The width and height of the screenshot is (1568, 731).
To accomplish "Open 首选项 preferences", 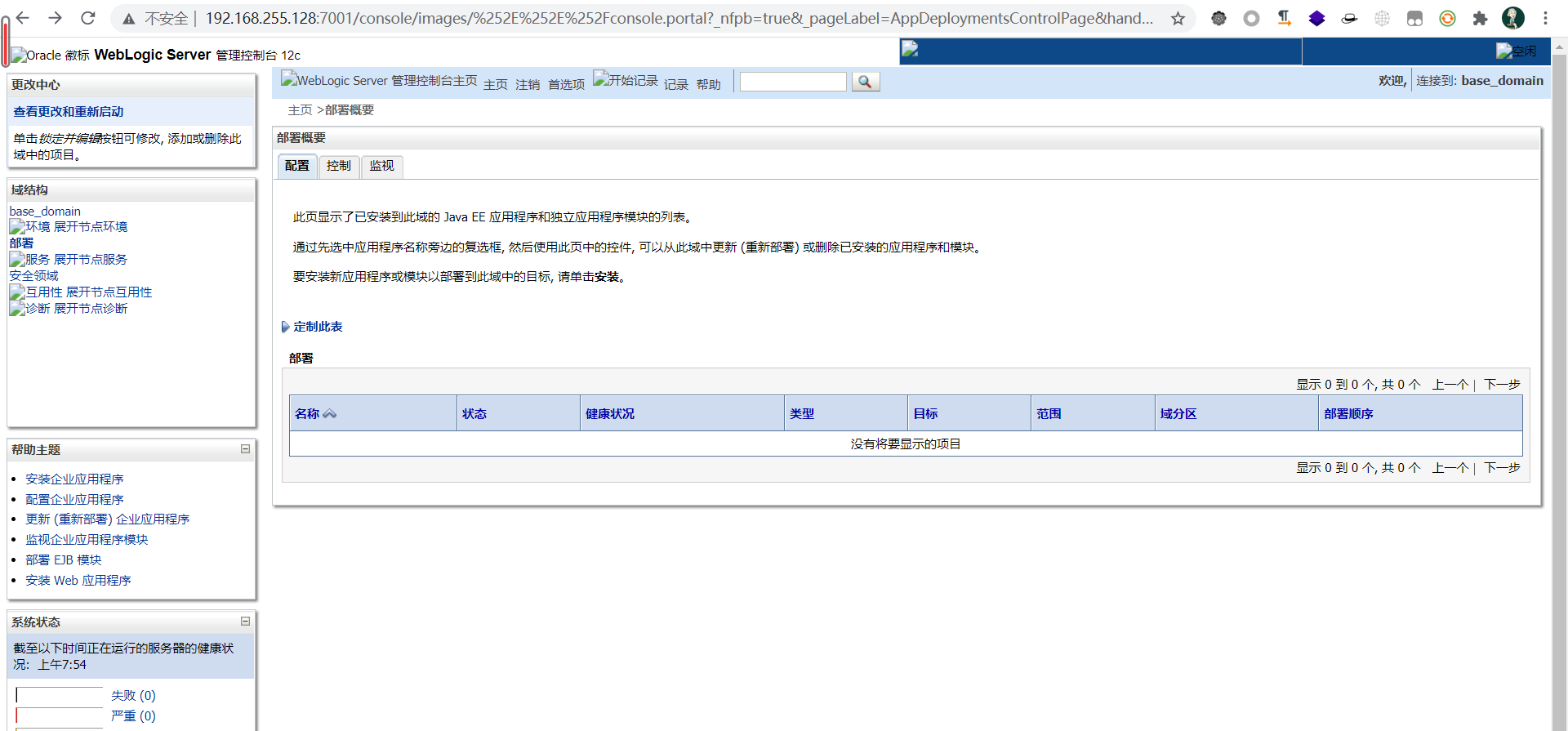I will (x=566, y=85).
